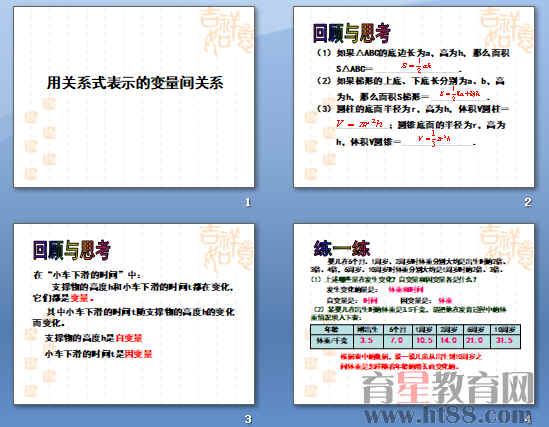Click the red word 变量 on slide 3

point(79,298)
